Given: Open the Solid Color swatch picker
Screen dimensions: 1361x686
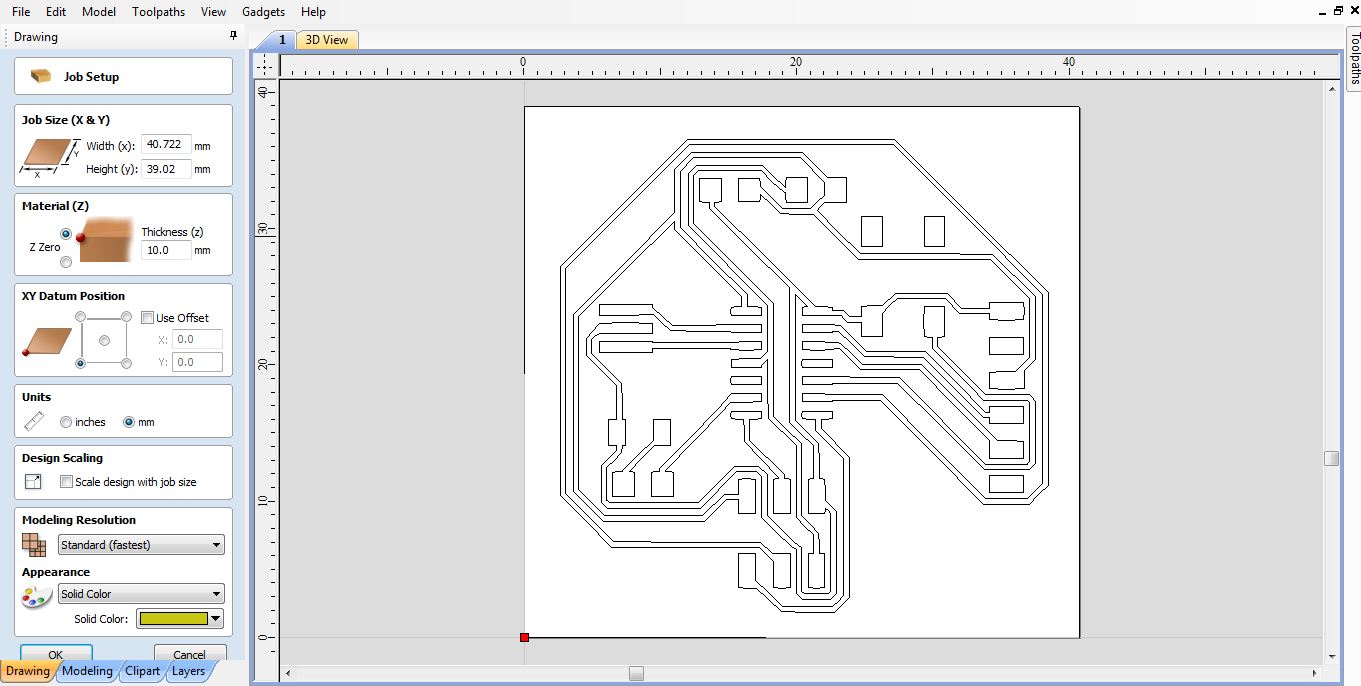Looking at the screenshot, I should [x=180, y=619].
